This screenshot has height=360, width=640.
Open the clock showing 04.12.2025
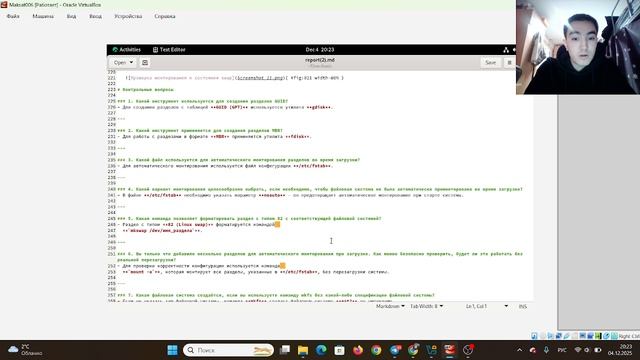click(x=620, y=350)
